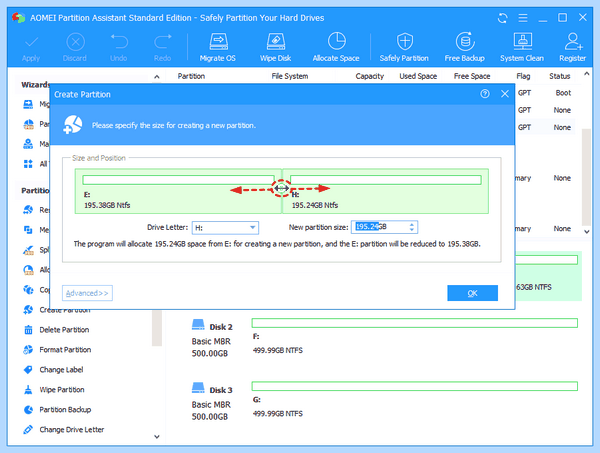
Task: Open the Migrate OS tool
Action: pyautogui.click(x=218, y=47)
